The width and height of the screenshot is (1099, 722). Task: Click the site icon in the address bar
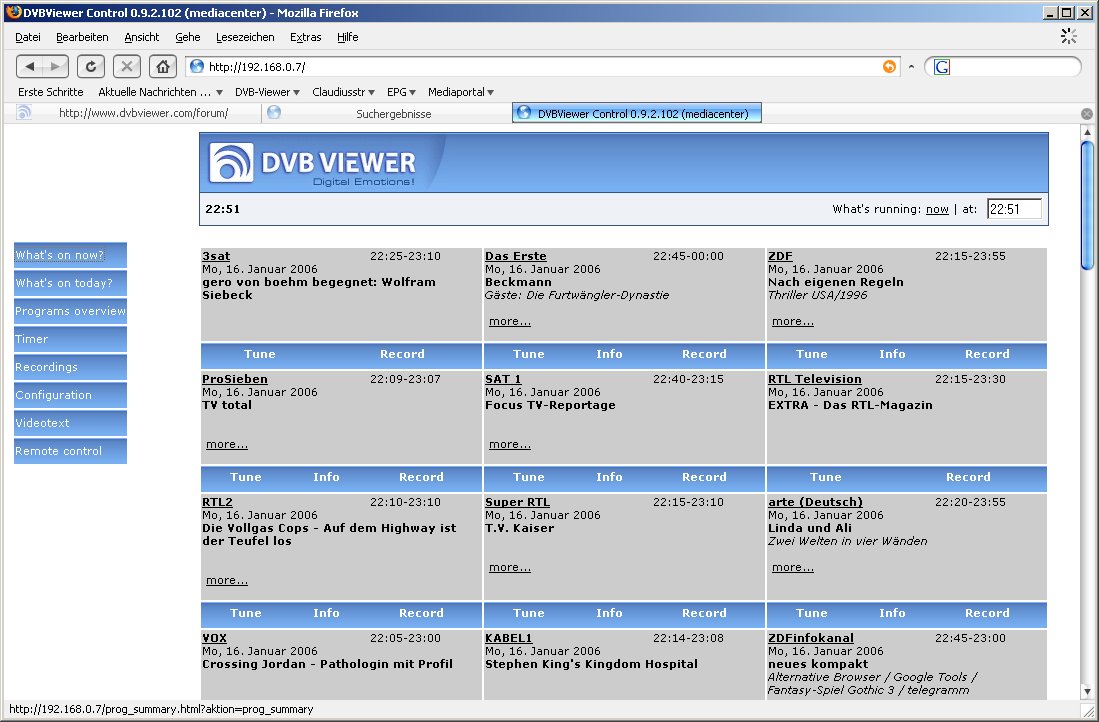click(x=197, y=67)
